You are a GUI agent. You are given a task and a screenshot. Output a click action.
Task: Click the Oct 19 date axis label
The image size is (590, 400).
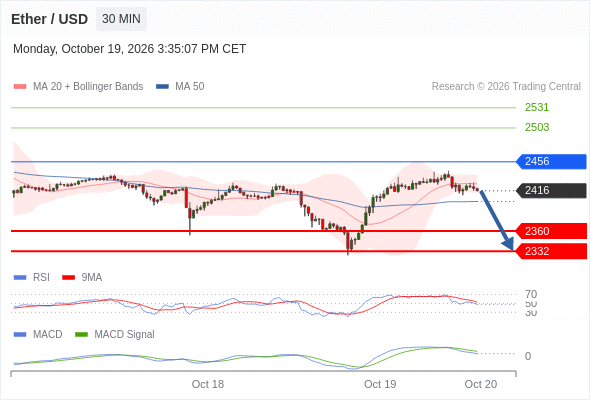380,384
